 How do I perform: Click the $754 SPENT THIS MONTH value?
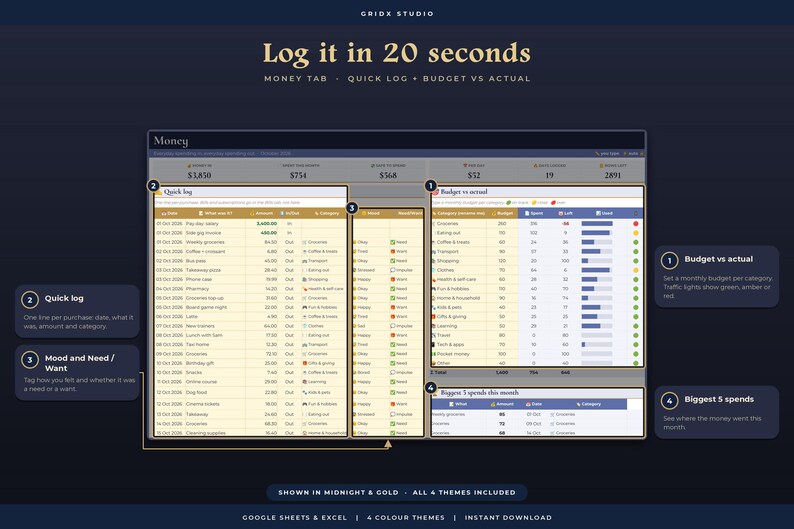tap(298, 175)
